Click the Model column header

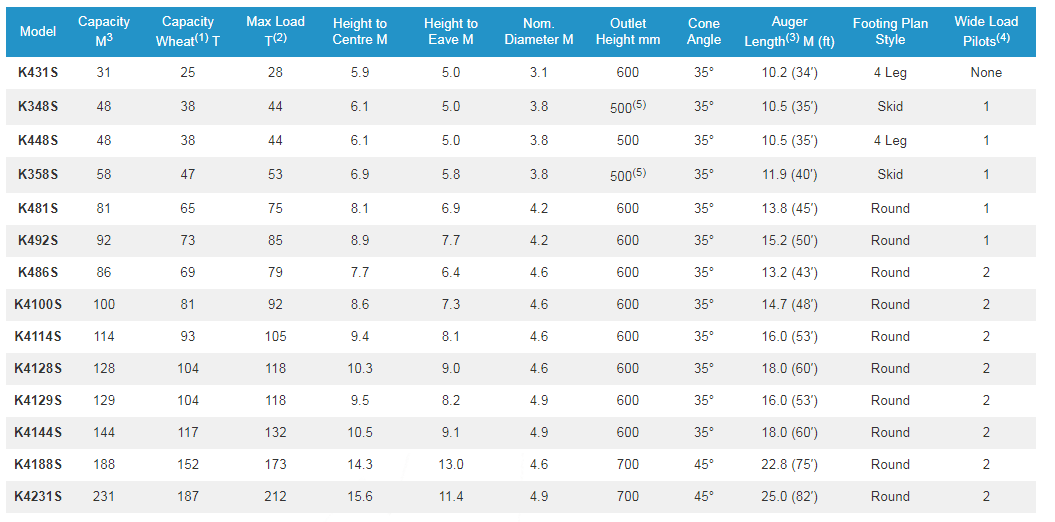coord(38,31)
